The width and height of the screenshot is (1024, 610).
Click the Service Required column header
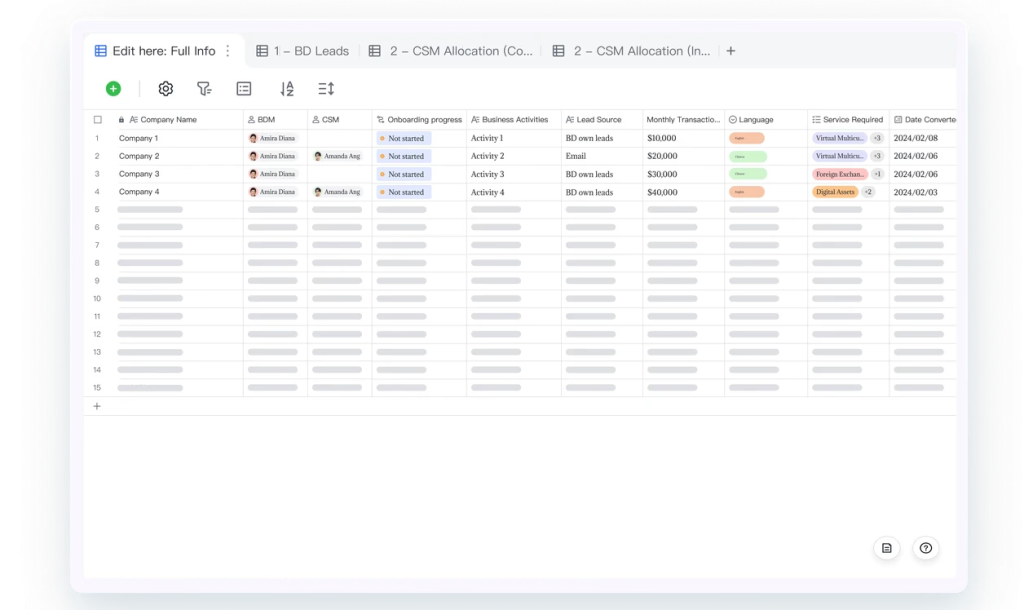coord(847,120)
